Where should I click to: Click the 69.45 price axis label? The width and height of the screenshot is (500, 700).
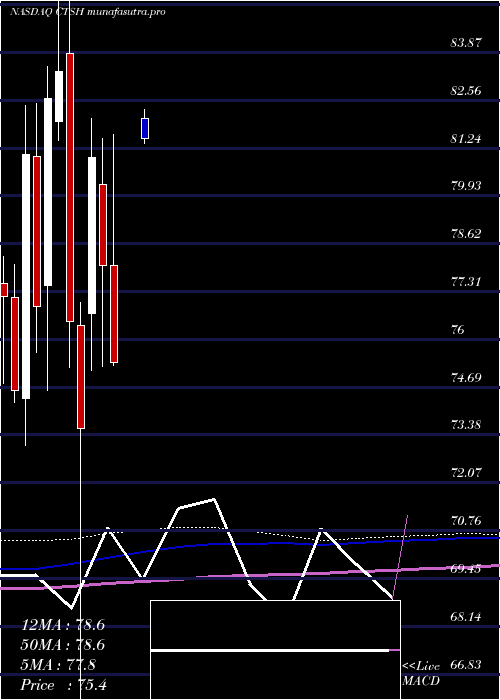coord(466,569)
